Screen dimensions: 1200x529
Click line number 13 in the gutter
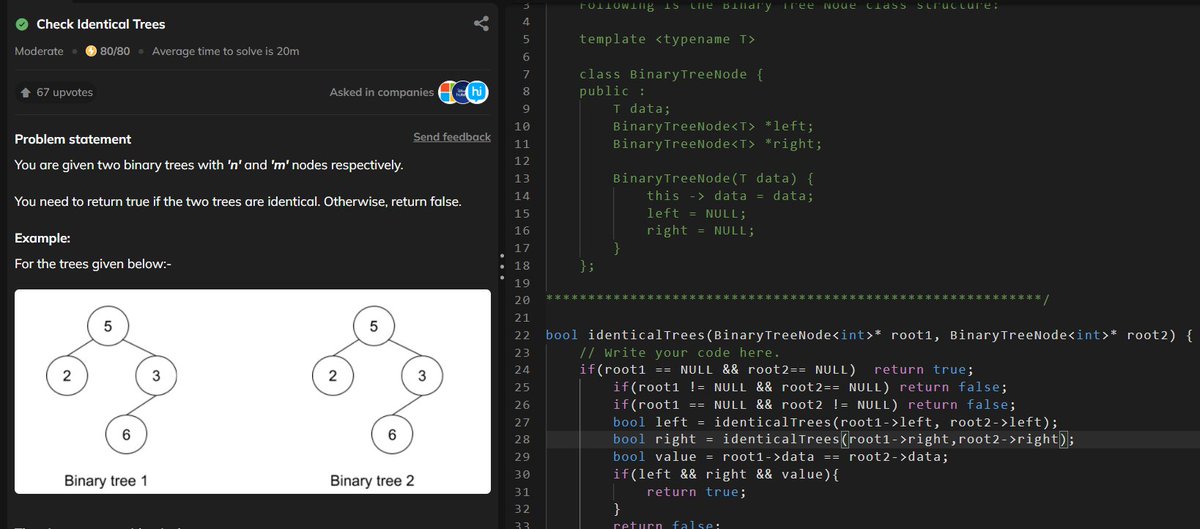(x=520, y=178)
